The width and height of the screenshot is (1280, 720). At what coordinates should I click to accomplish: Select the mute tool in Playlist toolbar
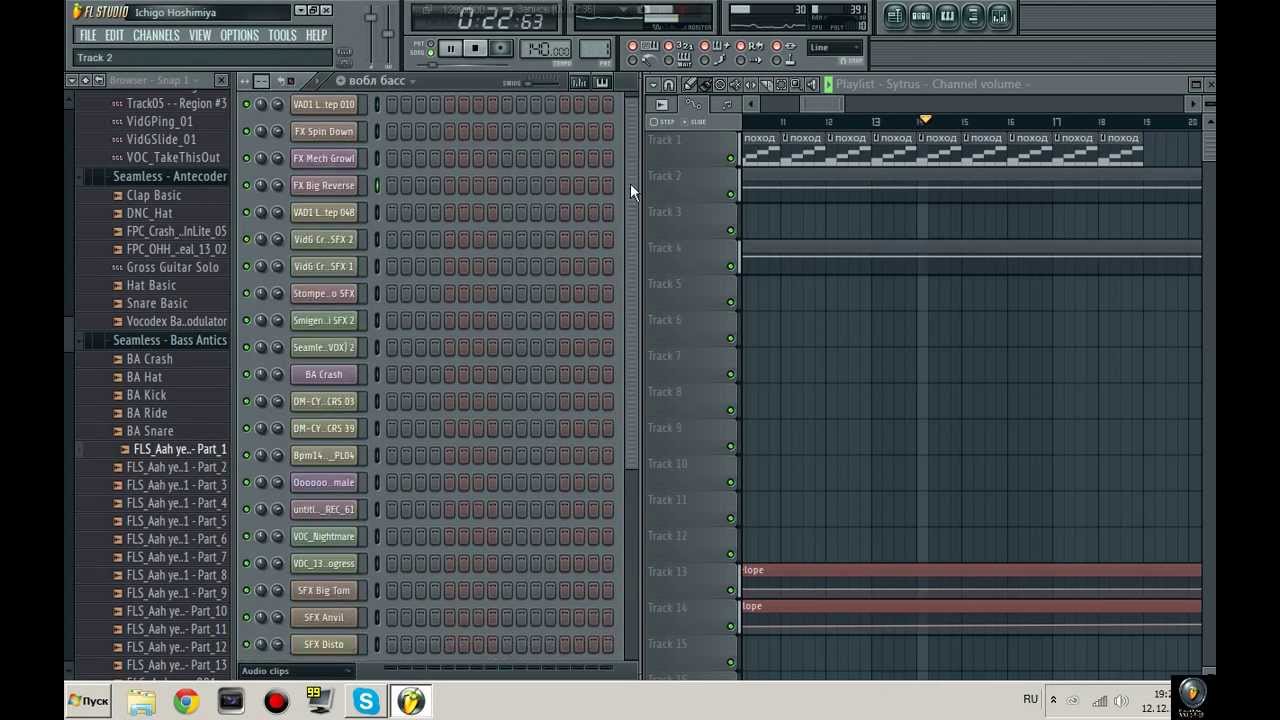pyautogui.click(x=735, y=84)
